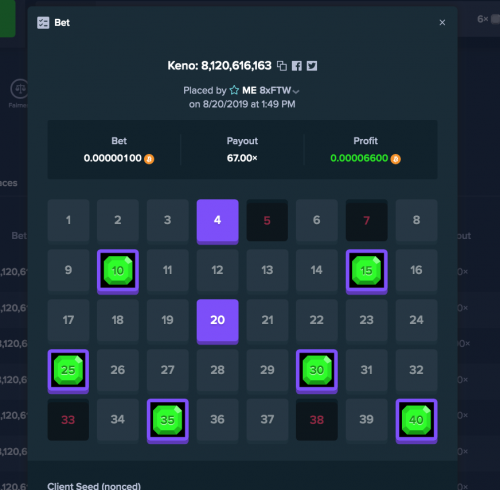
Task: Pick Keno tile number 6
Action: click(x=317, y=220)
